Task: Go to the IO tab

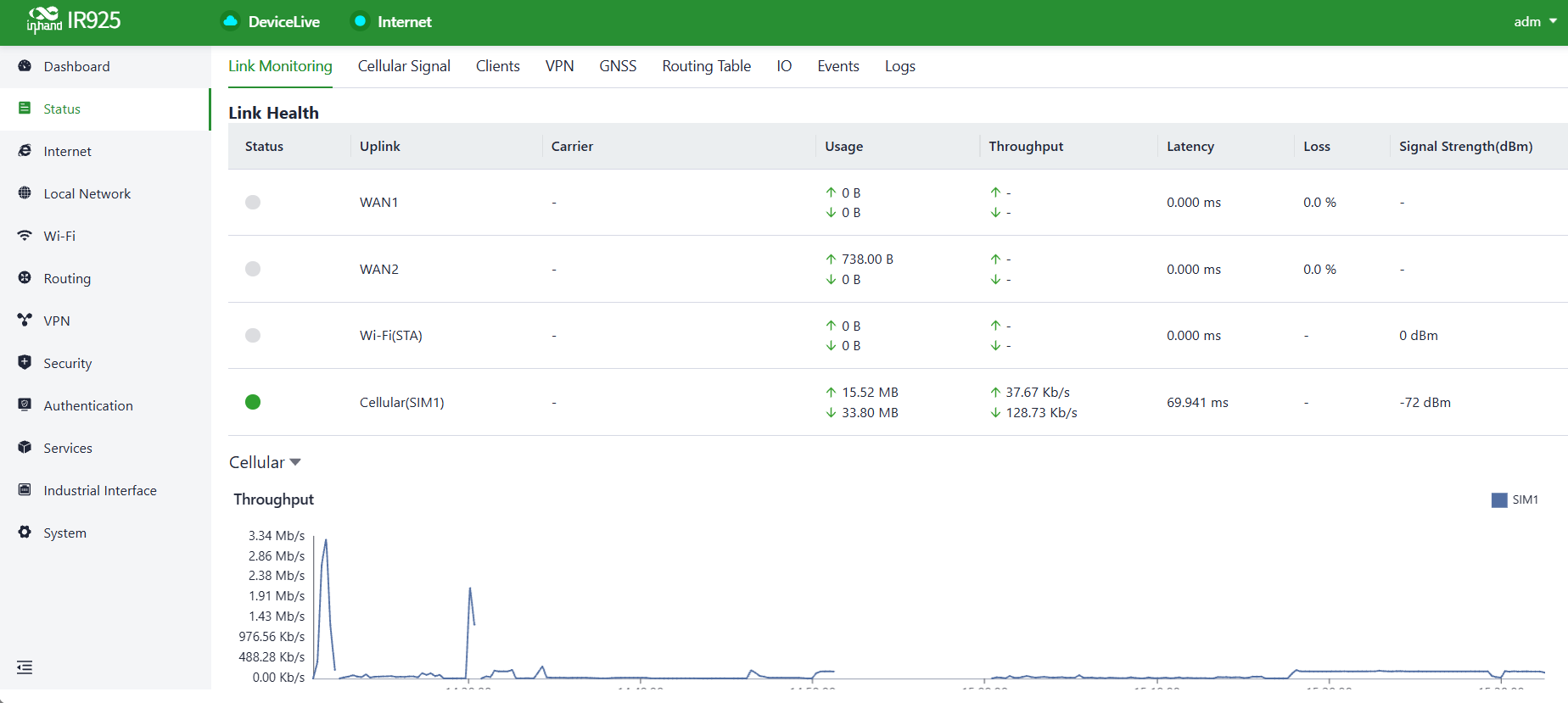Action: (x=784, y=66)
